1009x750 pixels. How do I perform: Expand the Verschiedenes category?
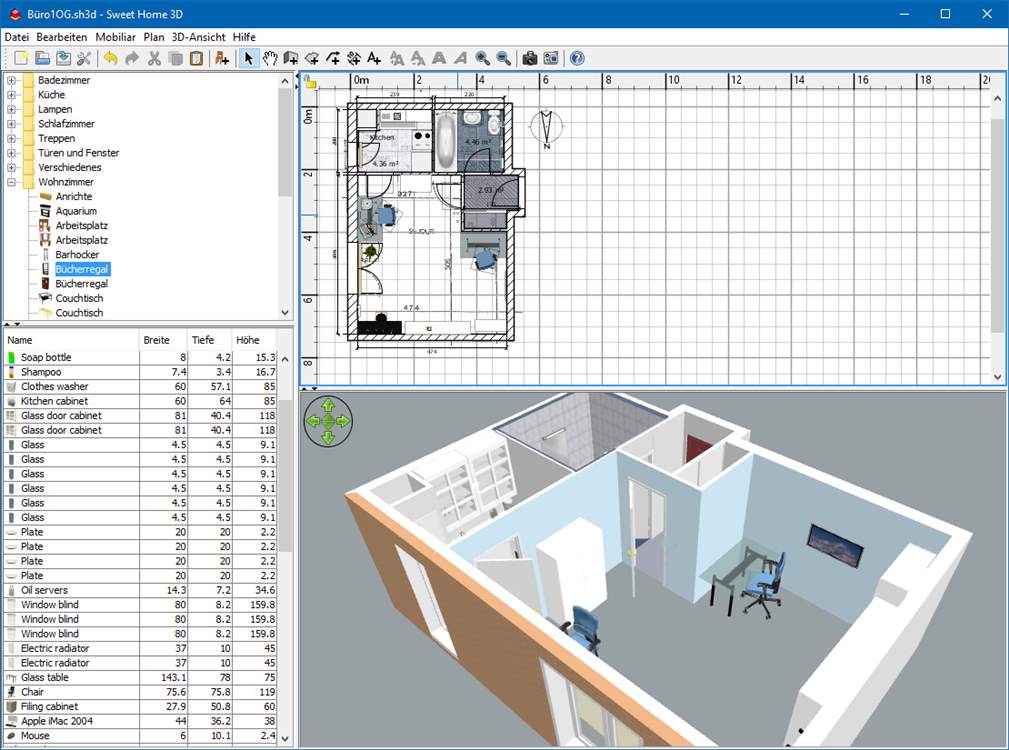point(11,167)
